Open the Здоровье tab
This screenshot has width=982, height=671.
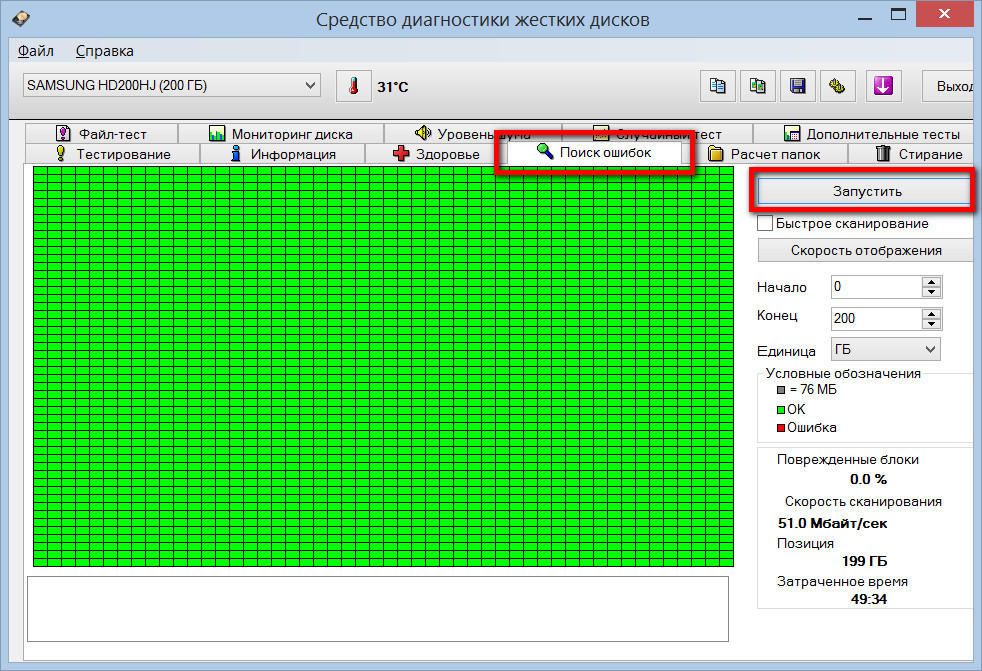(436, 153)
